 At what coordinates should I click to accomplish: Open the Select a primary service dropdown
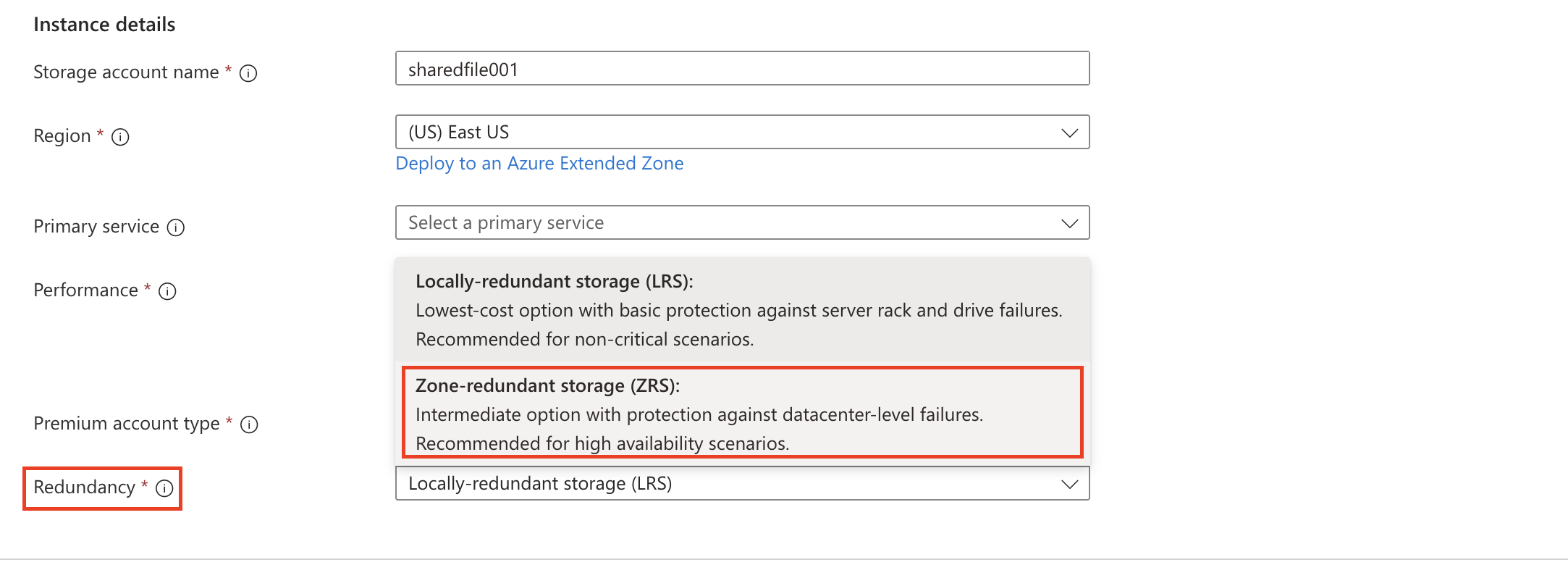coord(742,222)
